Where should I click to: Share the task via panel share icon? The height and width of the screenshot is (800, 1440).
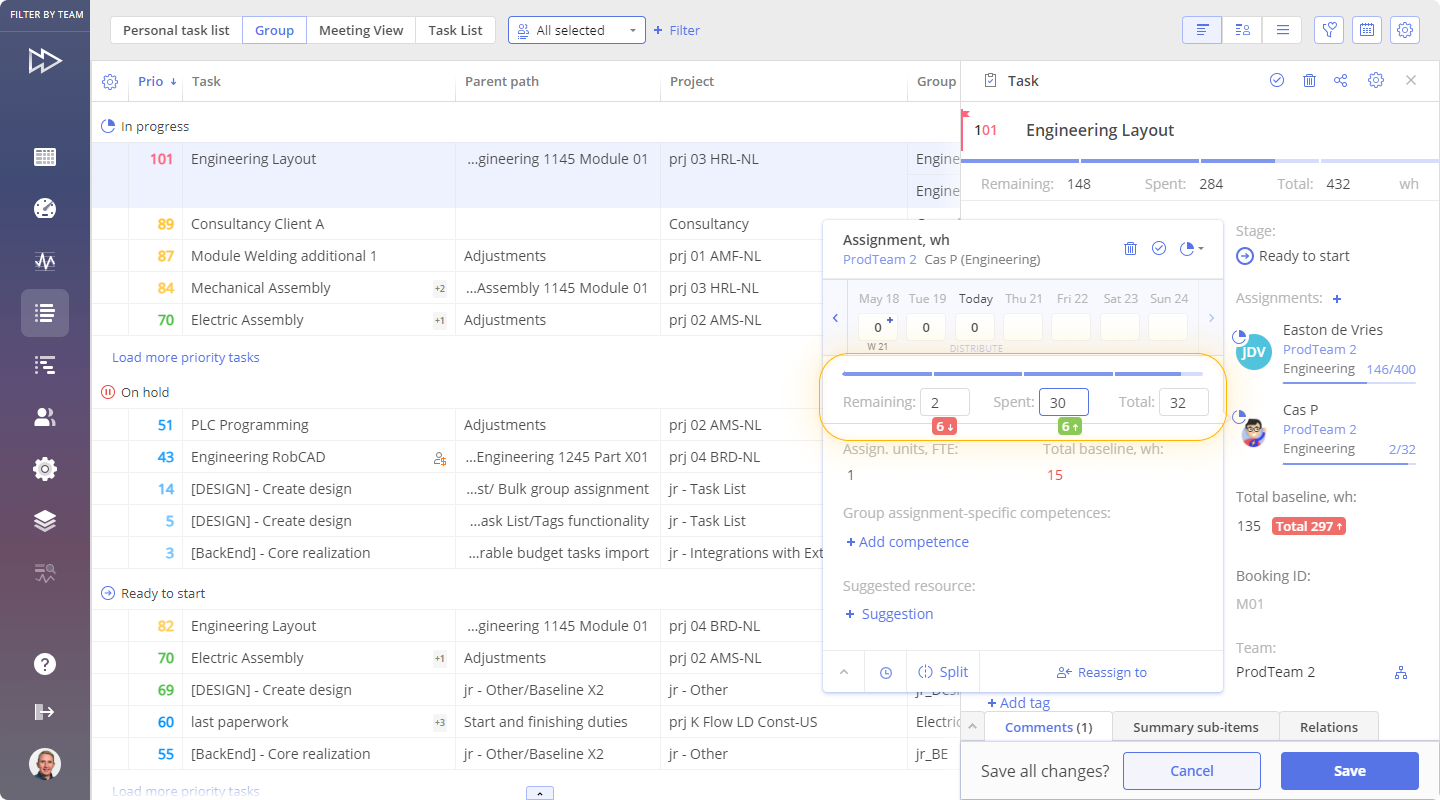(1341, 81)
